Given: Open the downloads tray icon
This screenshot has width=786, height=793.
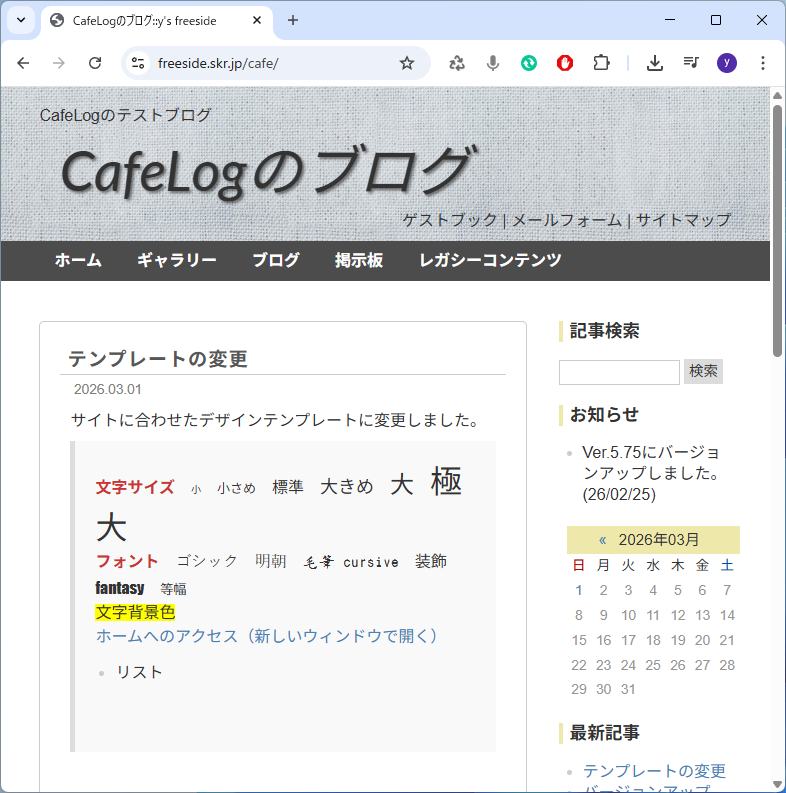Looking at the screenshot, I should click(655, 63).
